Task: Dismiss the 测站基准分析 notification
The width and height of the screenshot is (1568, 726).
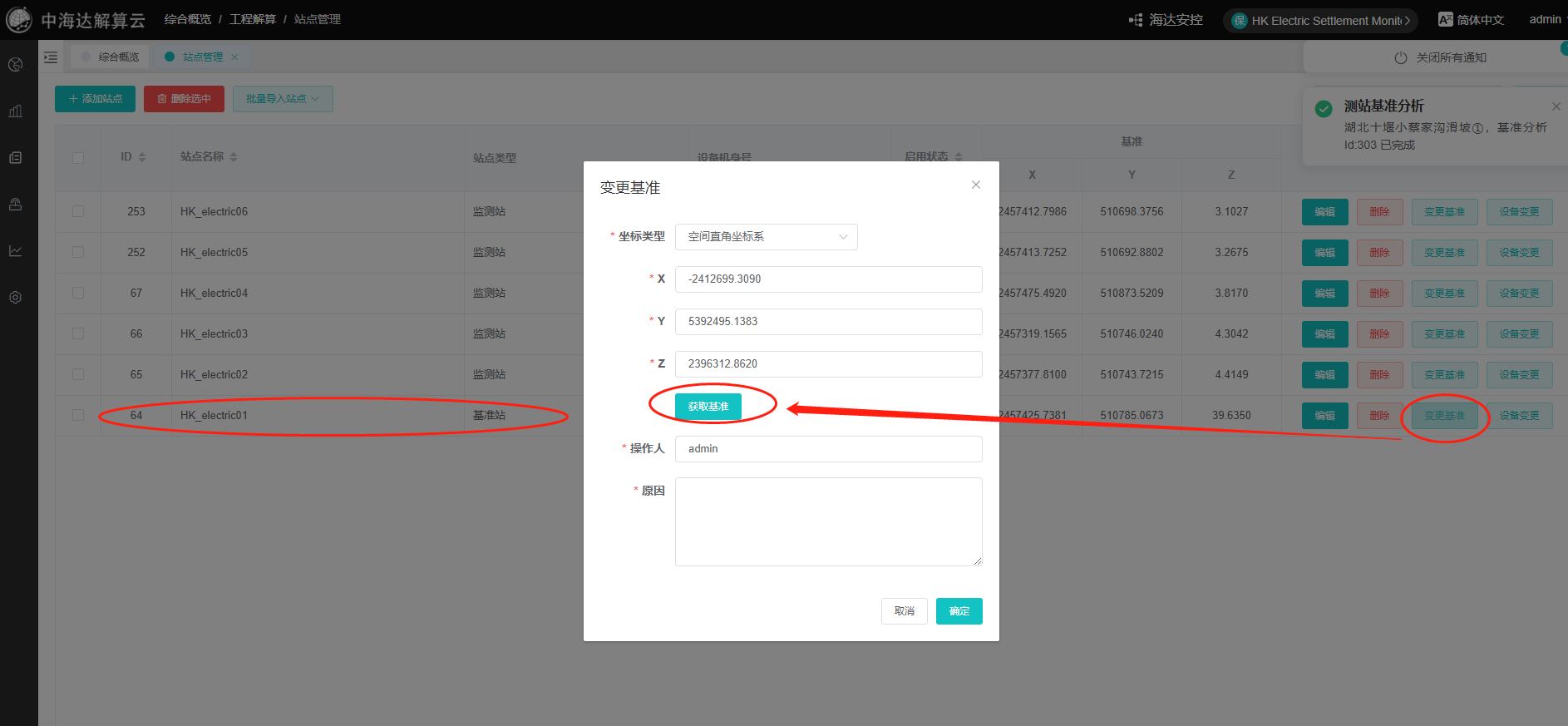Action: (1556, 106)
